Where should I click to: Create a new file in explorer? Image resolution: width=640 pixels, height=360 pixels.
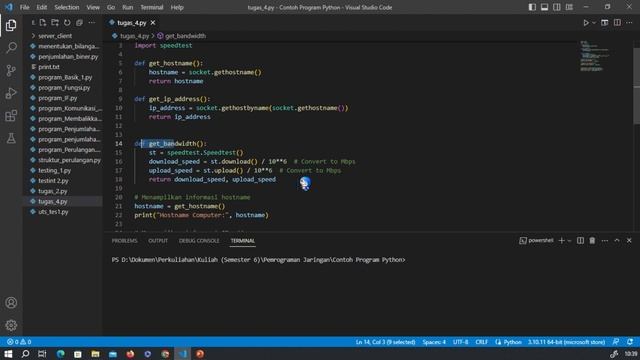[x=43, y=23]
